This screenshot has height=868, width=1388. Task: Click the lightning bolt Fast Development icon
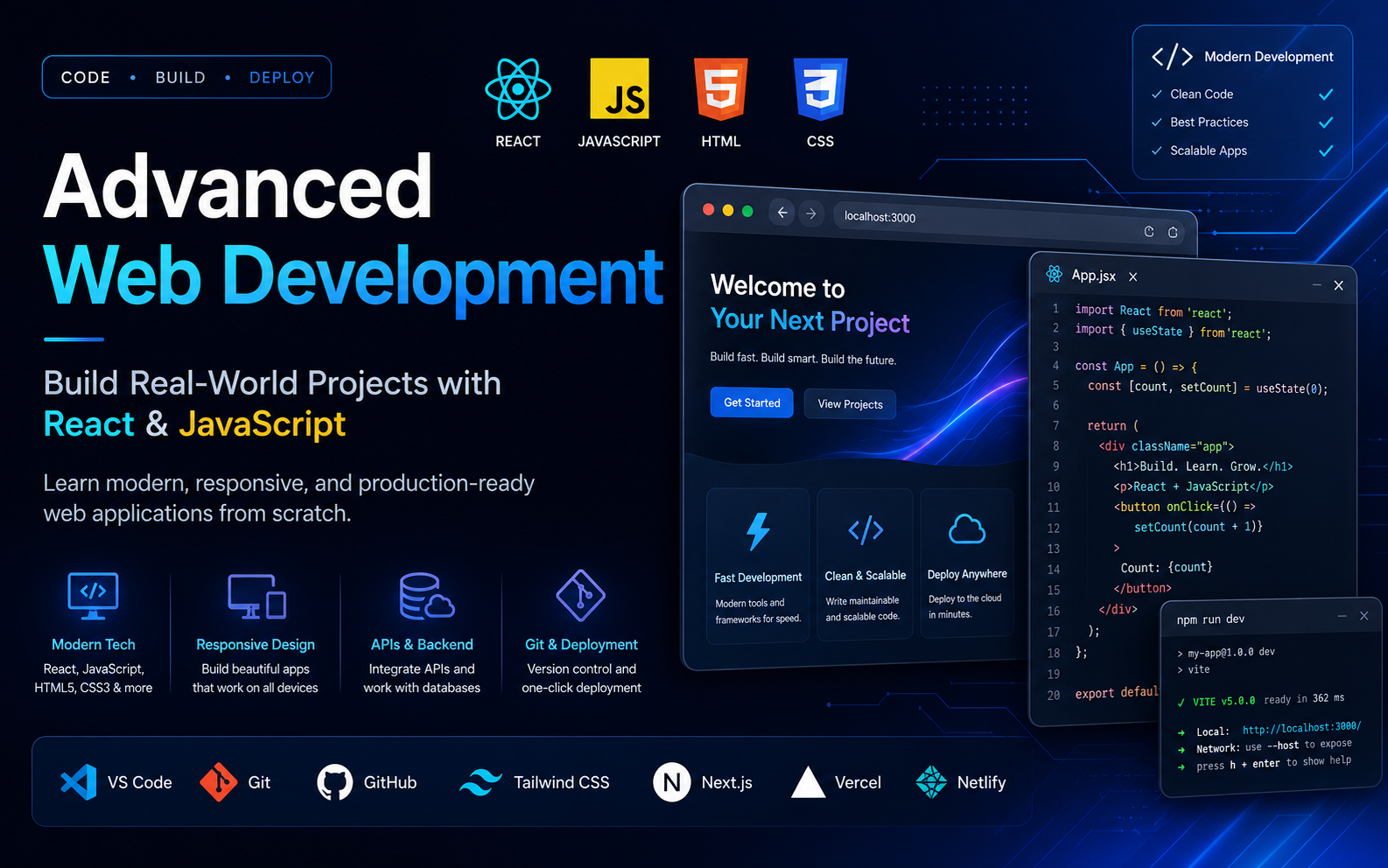click(x=758, y=531)
